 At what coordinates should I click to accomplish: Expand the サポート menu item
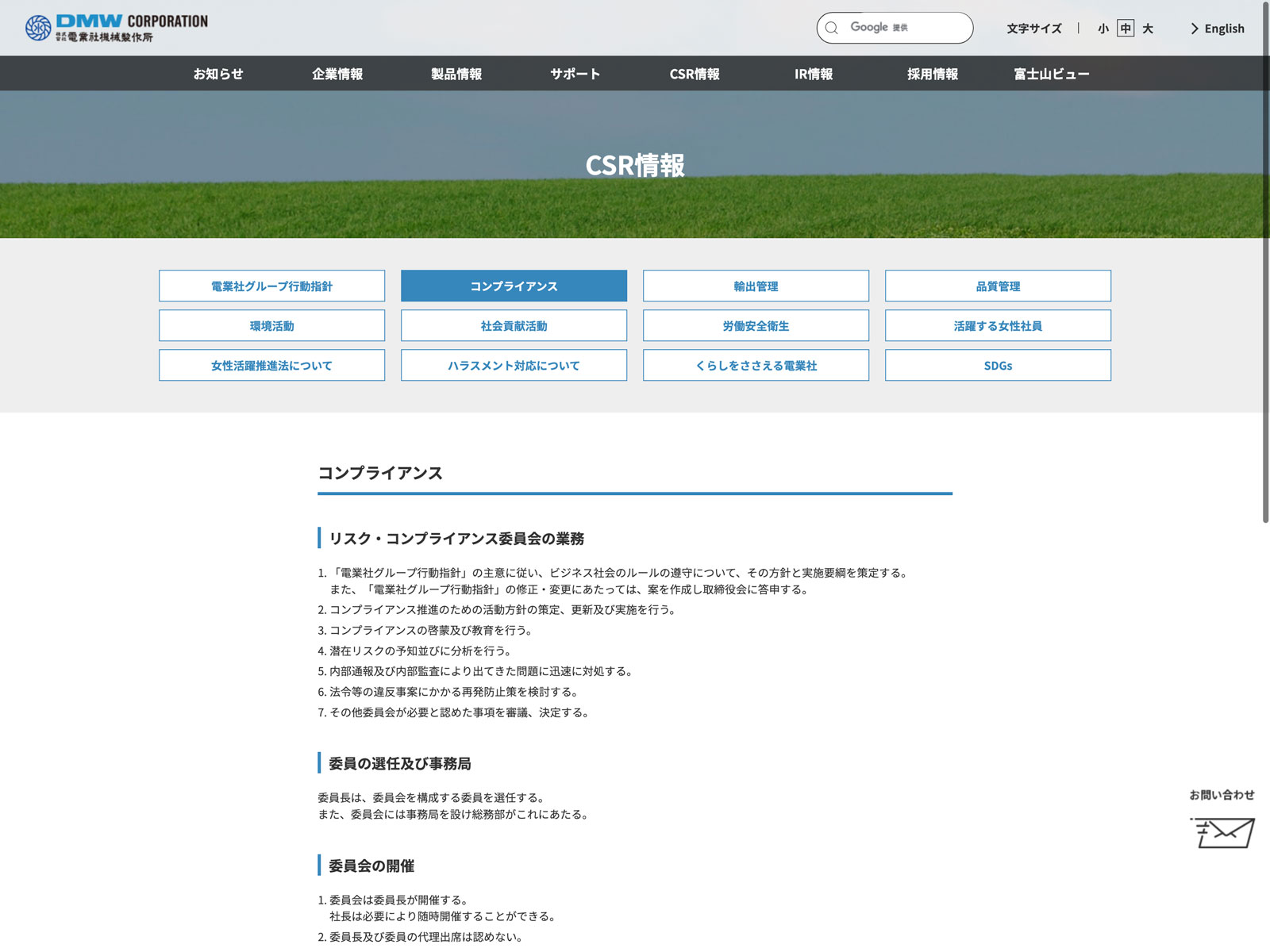pos(575,74)
